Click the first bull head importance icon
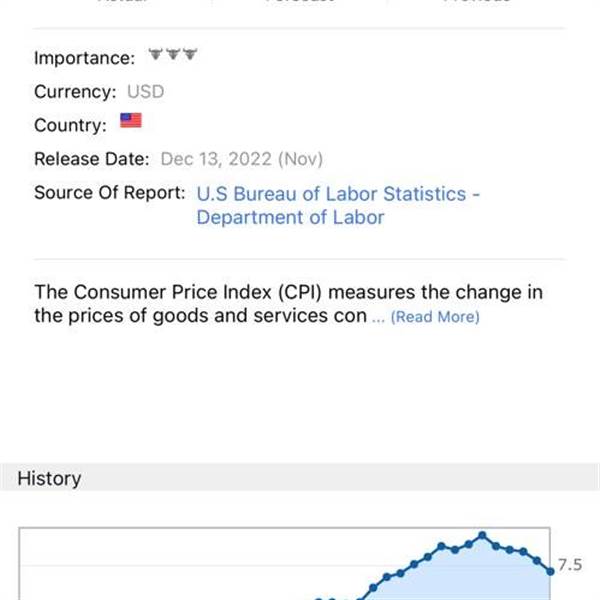600x600 pixels. (x=156, y=54)
